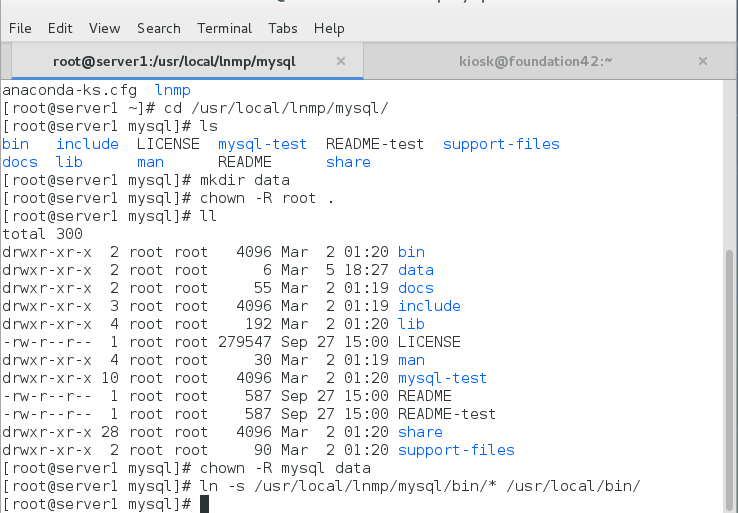Click the 'ln -s' symlink command
Viewport: 738px width, 513px height.
pyautogui.click(x=420, y=486)
